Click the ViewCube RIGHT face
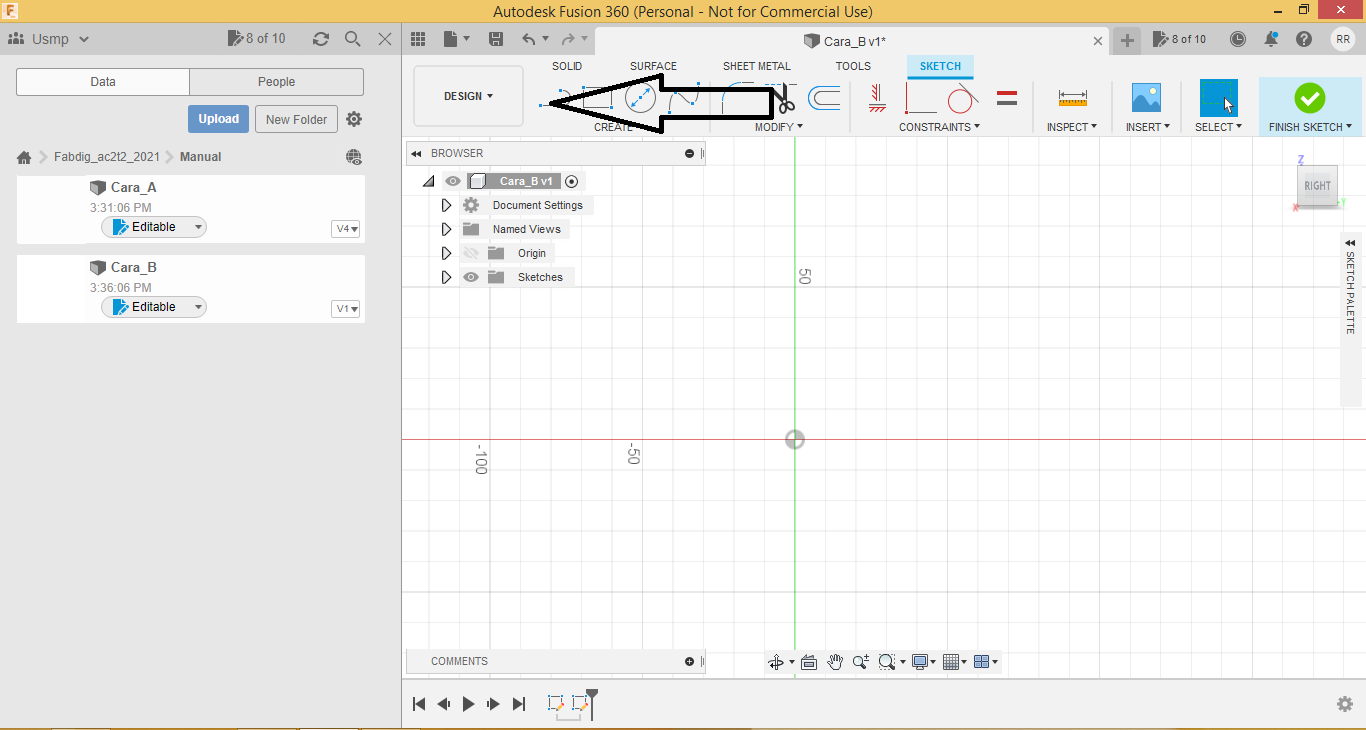This screenshot has height=730, width=1366. [x=1318, y=186]
